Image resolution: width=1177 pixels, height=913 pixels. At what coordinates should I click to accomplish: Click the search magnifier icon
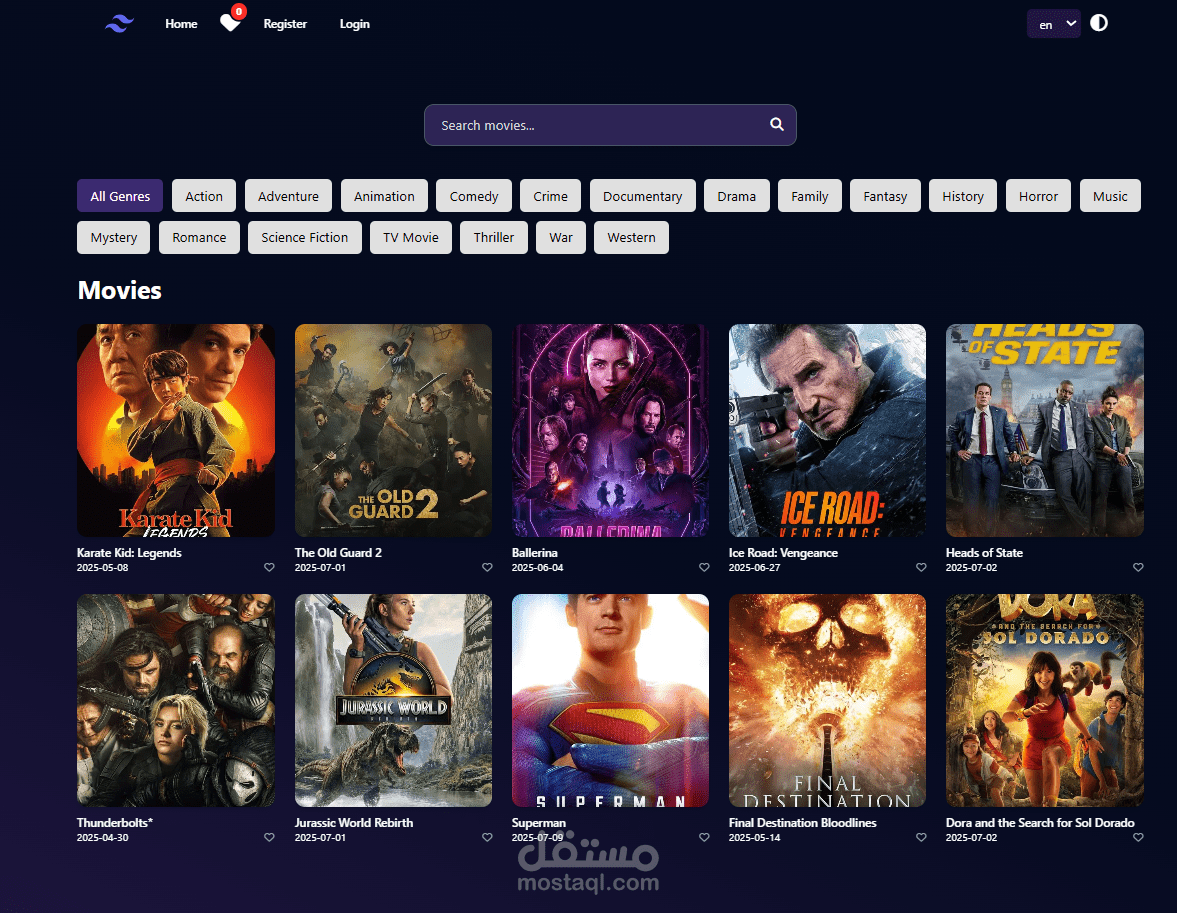[777, 125]
